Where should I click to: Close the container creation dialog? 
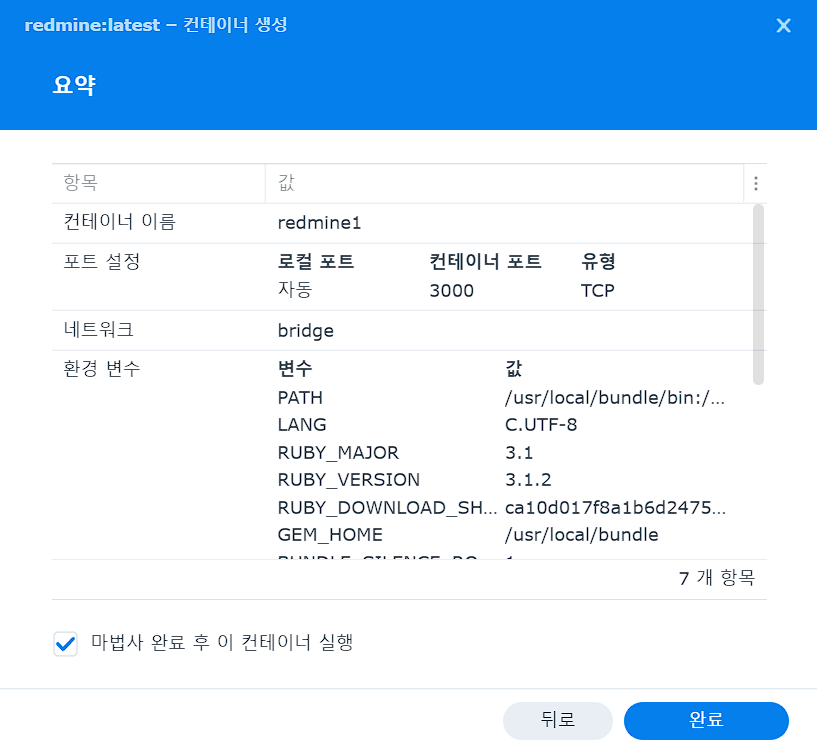coord(783,26)
